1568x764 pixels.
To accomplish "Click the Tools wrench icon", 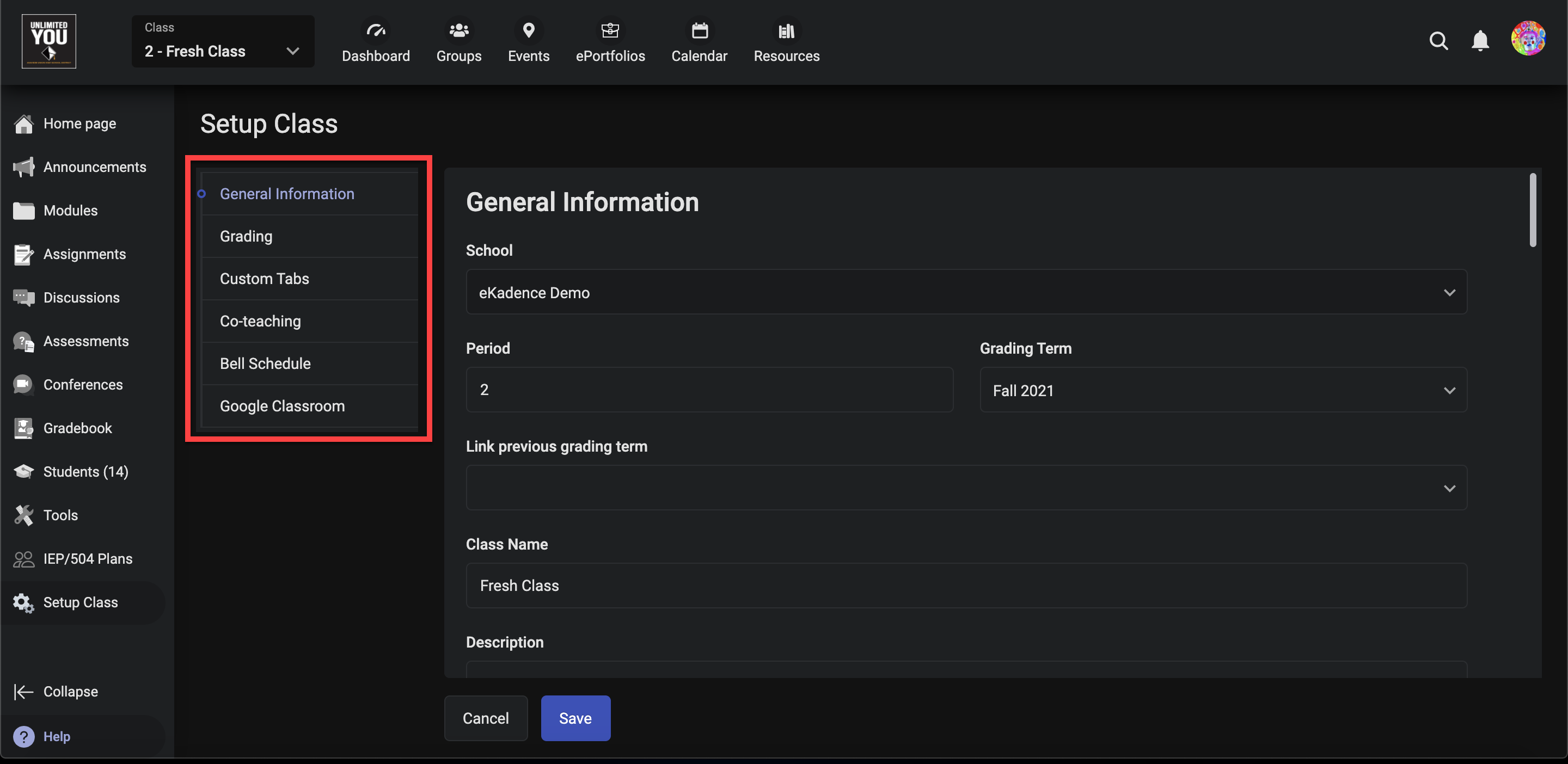I will [x=24, y=515].
